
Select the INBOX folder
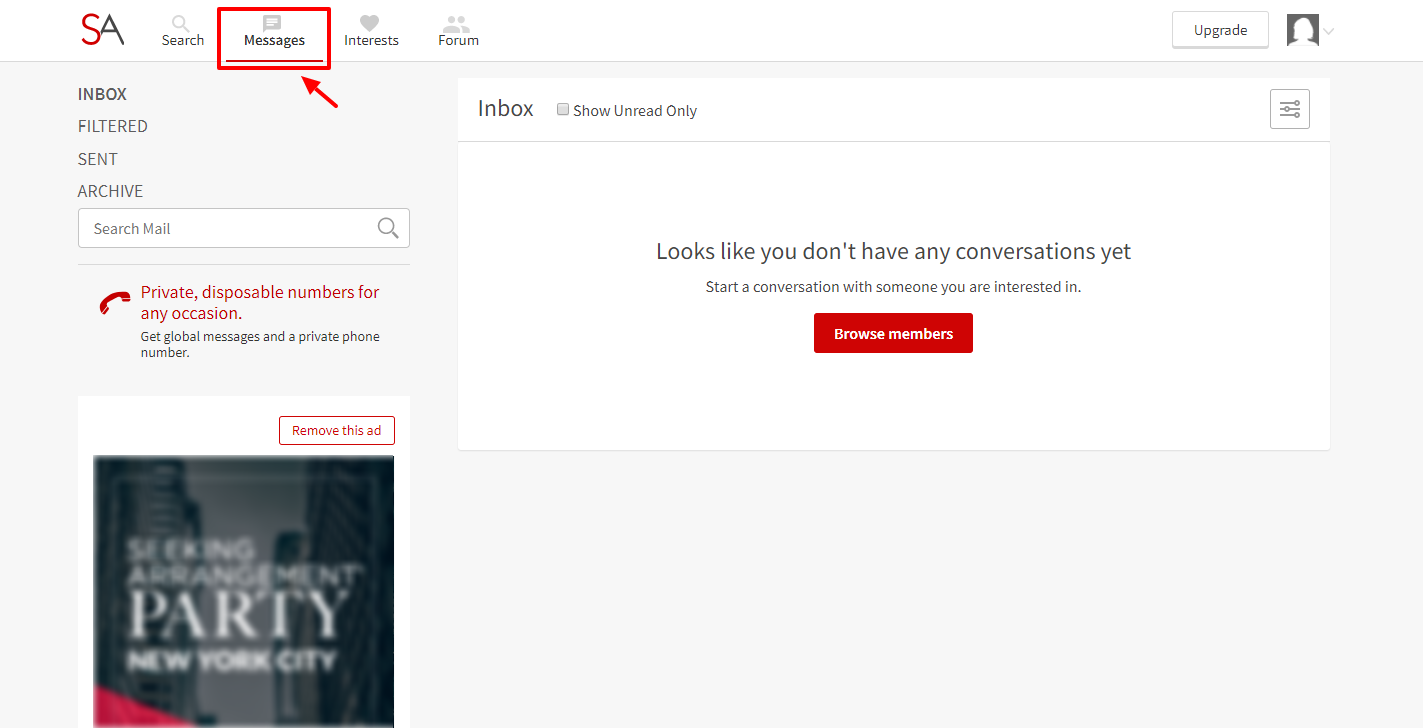(102, 94)
